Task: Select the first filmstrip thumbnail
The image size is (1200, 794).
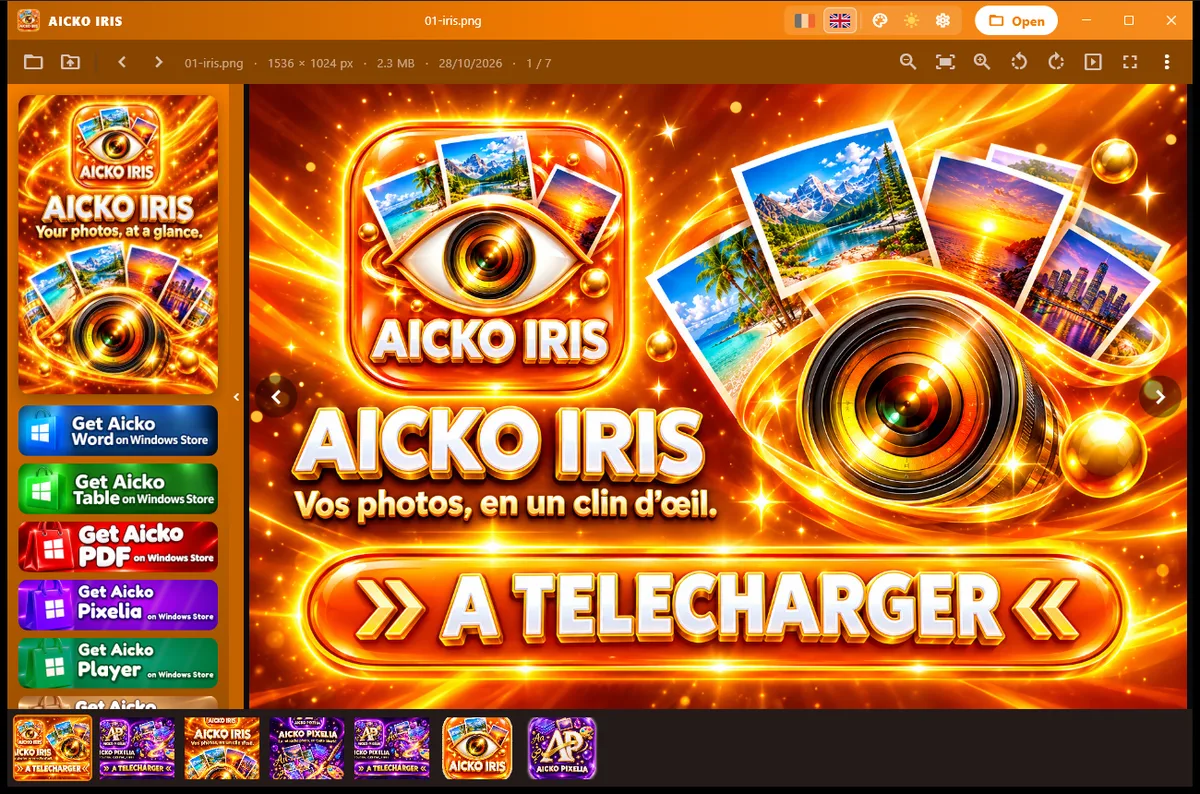Action: click(52, 748)
